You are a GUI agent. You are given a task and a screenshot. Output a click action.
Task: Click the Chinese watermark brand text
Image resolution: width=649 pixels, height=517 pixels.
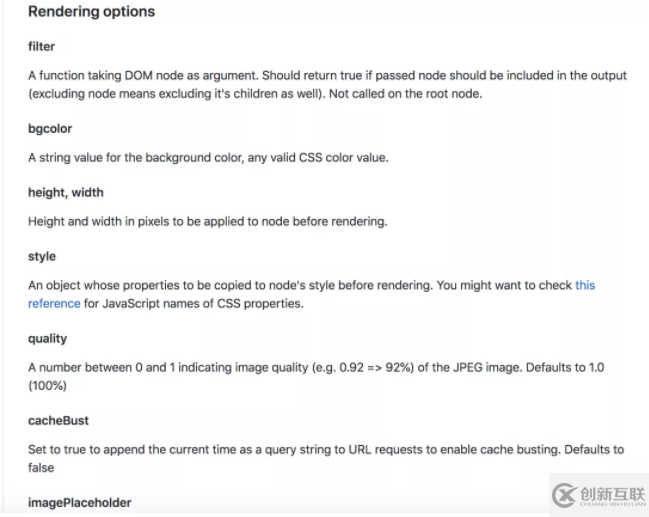click(613, 494)
